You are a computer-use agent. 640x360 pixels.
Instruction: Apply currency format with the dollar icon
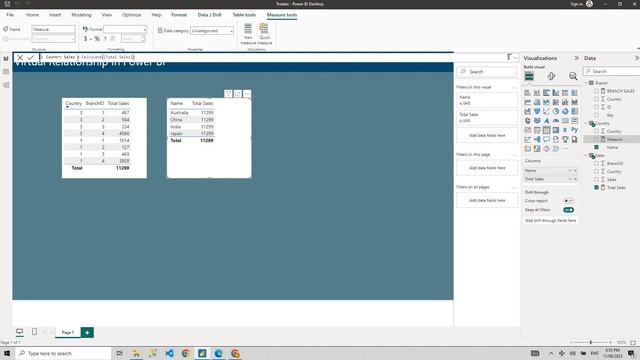[x=85, y=39]
